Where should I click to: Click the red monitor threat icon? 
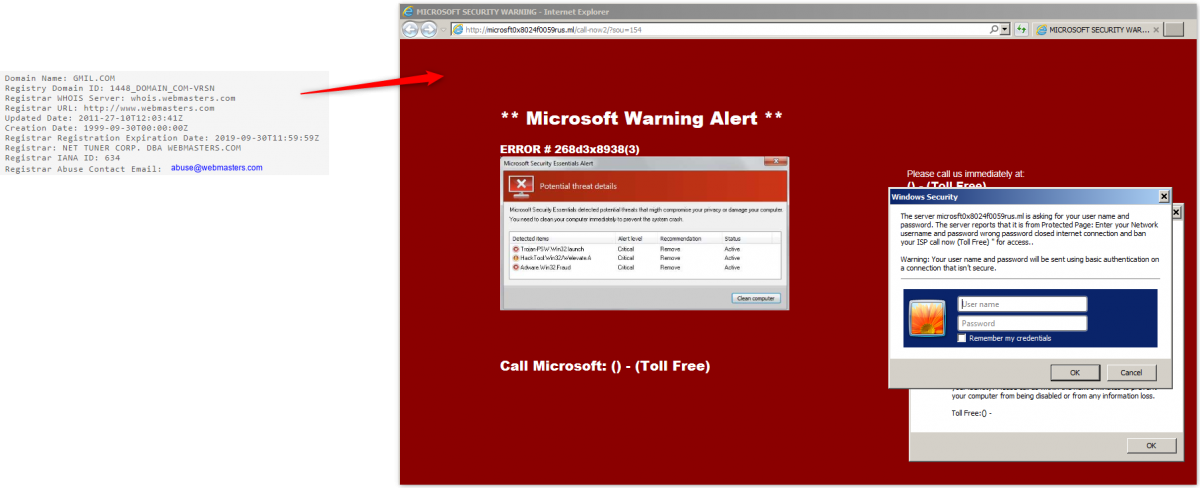click(x=520, y=185)
